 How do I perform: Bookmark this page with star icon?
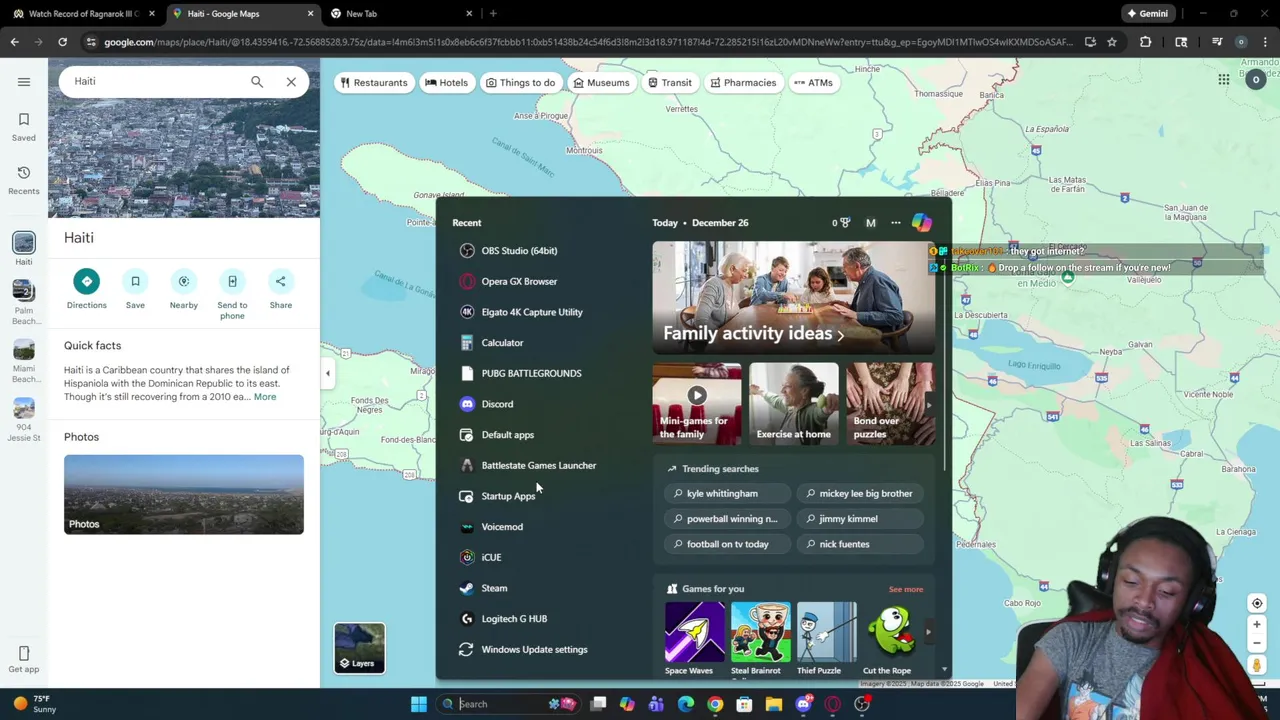(1112, 42)
